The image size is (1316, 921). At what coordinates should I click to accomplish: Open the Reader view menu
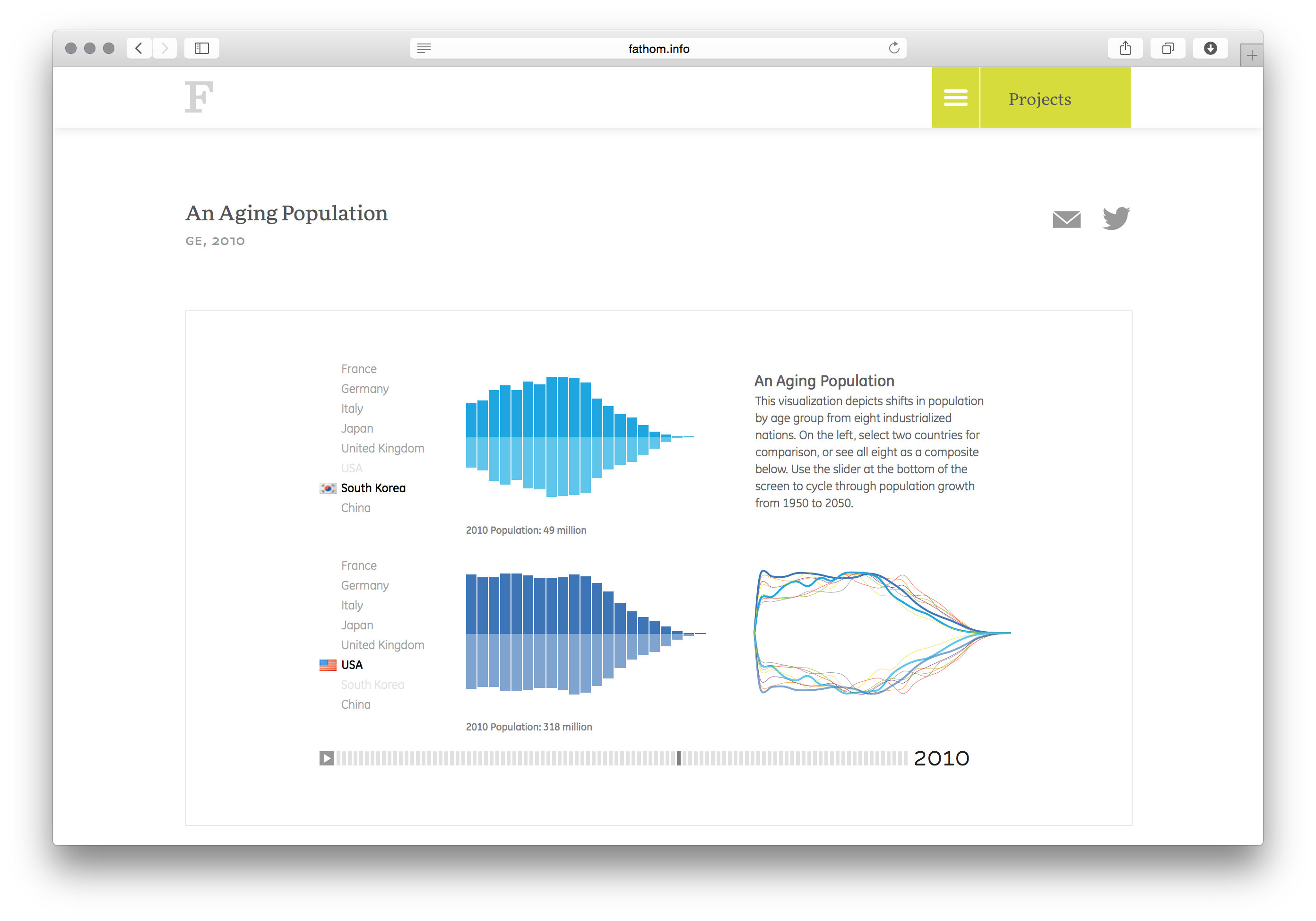tap(424, 48)
